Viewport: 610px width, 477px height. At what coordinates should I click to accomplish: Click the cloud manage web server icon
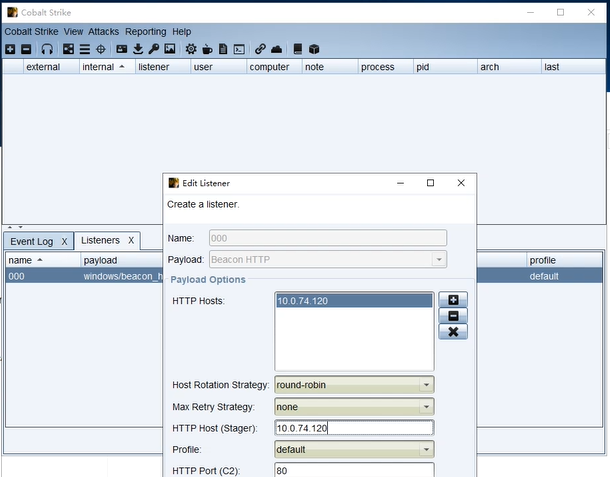pyautogui.click(x=276, y=49)
